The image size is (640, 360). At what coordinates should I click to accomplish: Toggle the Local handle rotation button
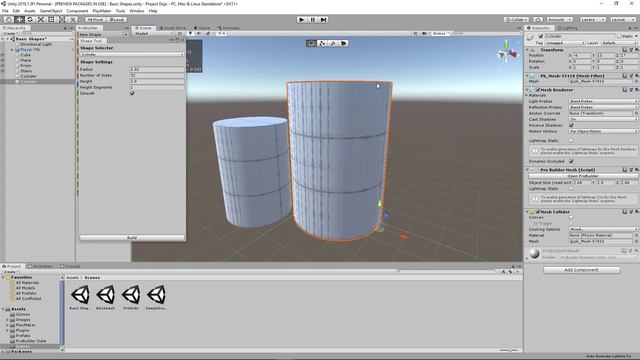[x=117, y=19]
